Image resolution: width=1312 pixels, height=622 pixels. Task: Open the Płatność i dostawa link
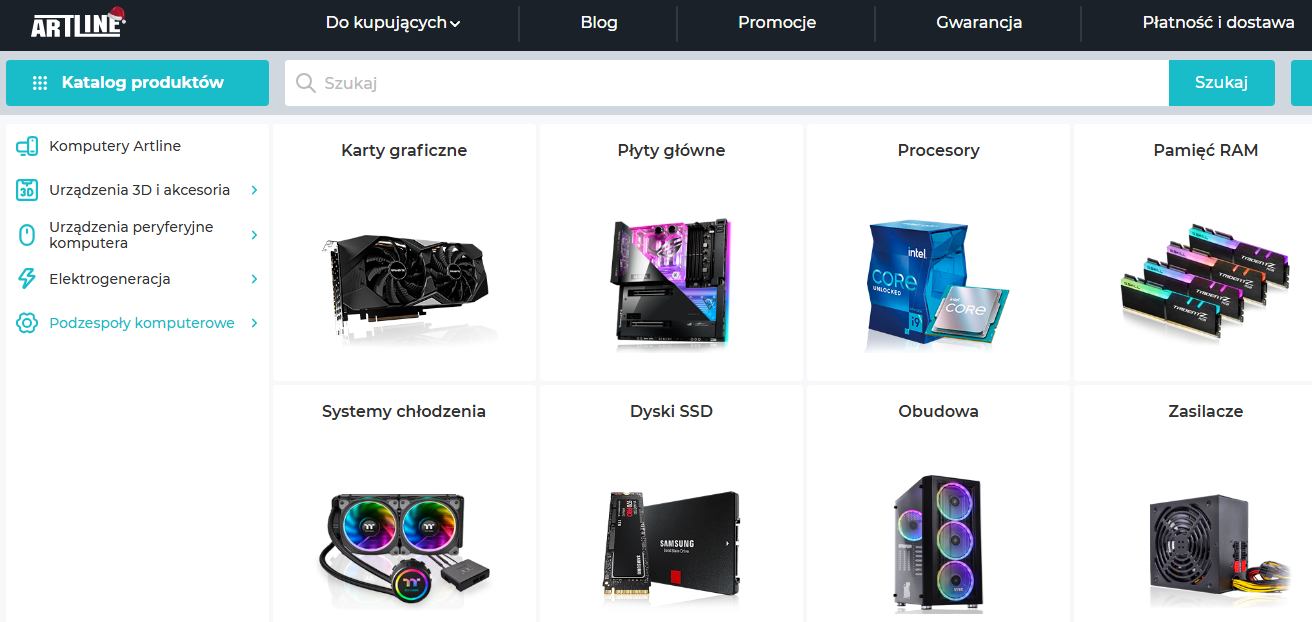tap(1219, 23)
